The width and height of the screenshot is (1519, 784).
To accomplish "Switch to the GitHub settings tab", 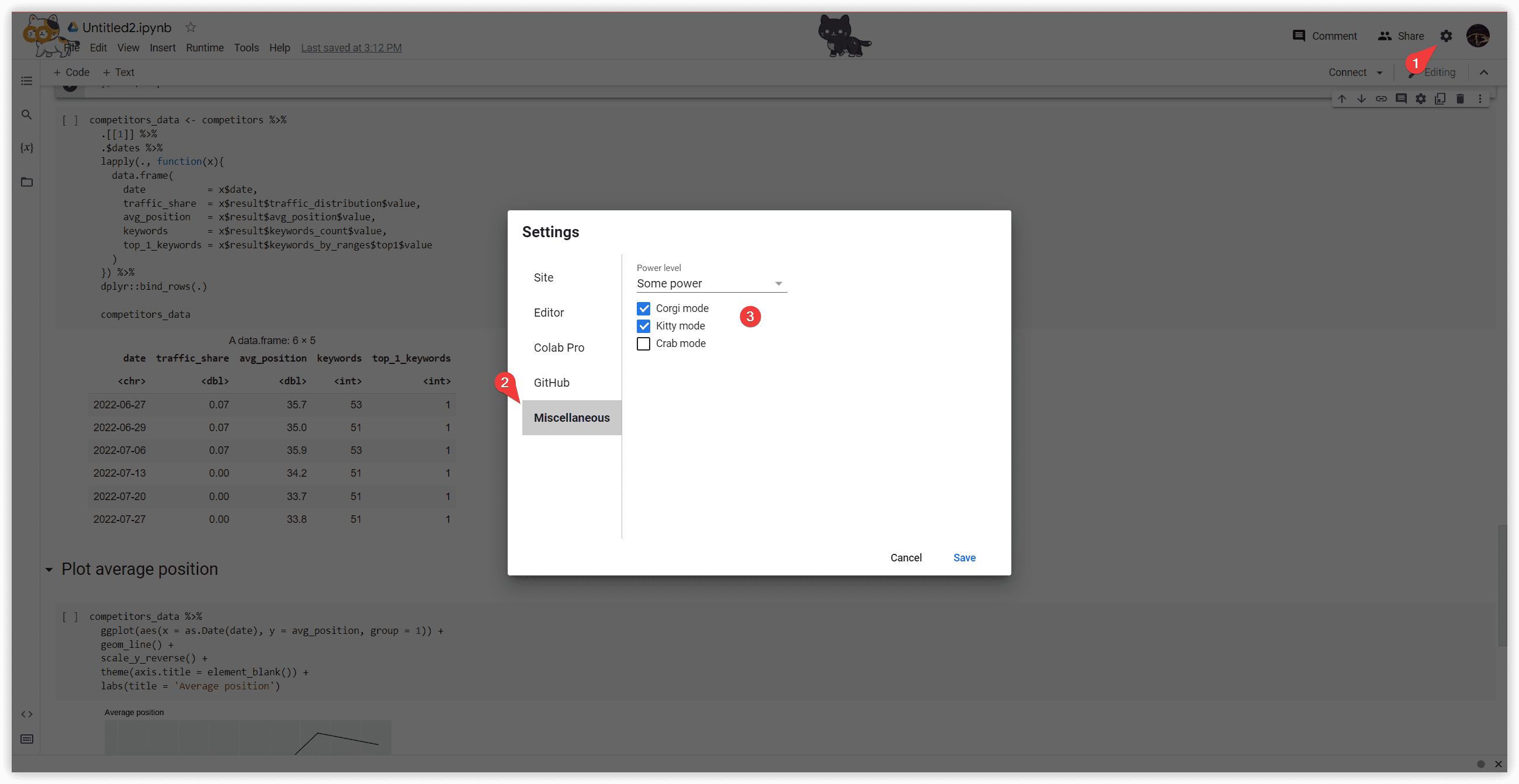I will click(x=552, y=383).
